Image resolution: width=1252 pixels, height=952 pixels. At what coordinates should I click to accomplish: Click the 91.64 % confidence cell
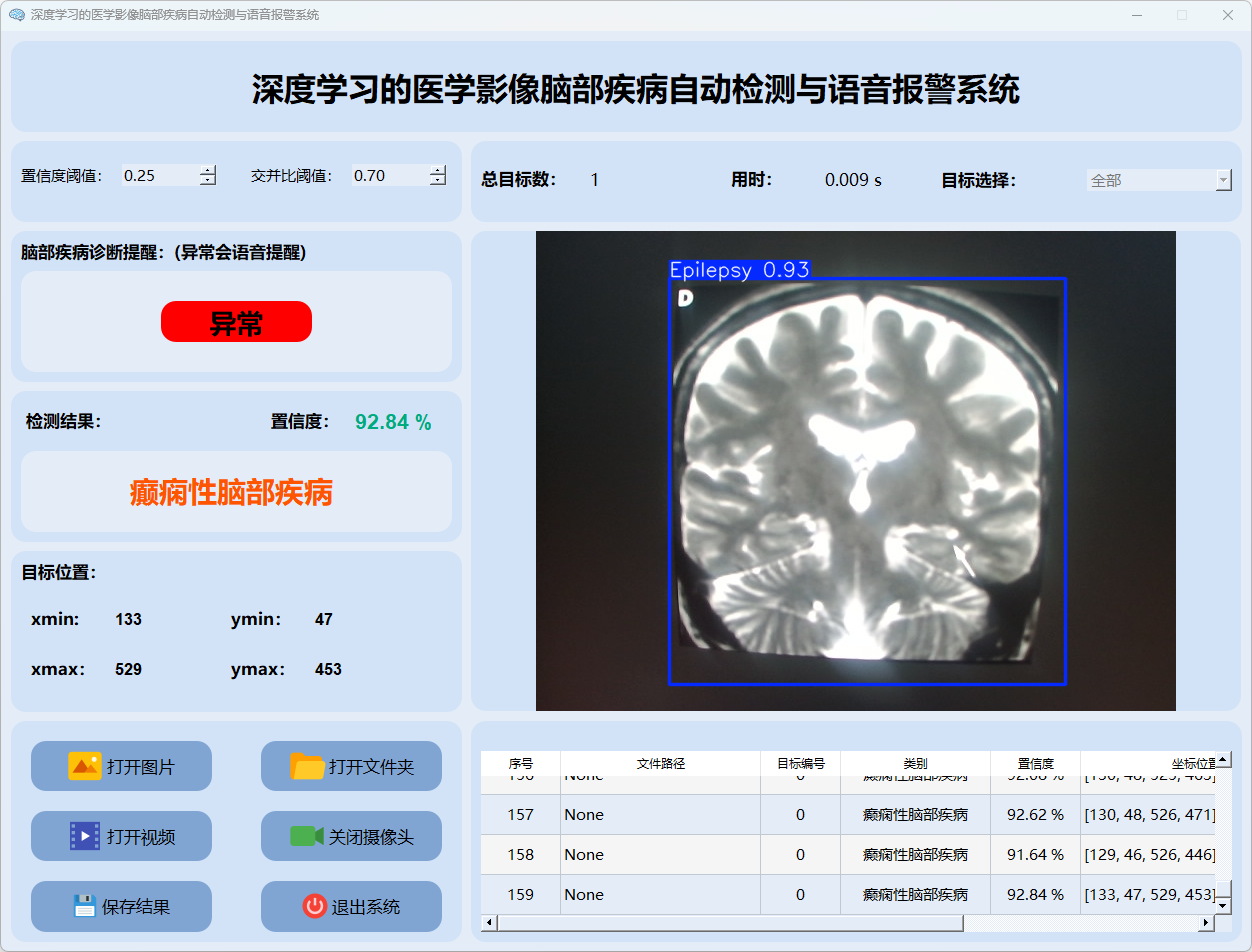(x=1036, y=855)
